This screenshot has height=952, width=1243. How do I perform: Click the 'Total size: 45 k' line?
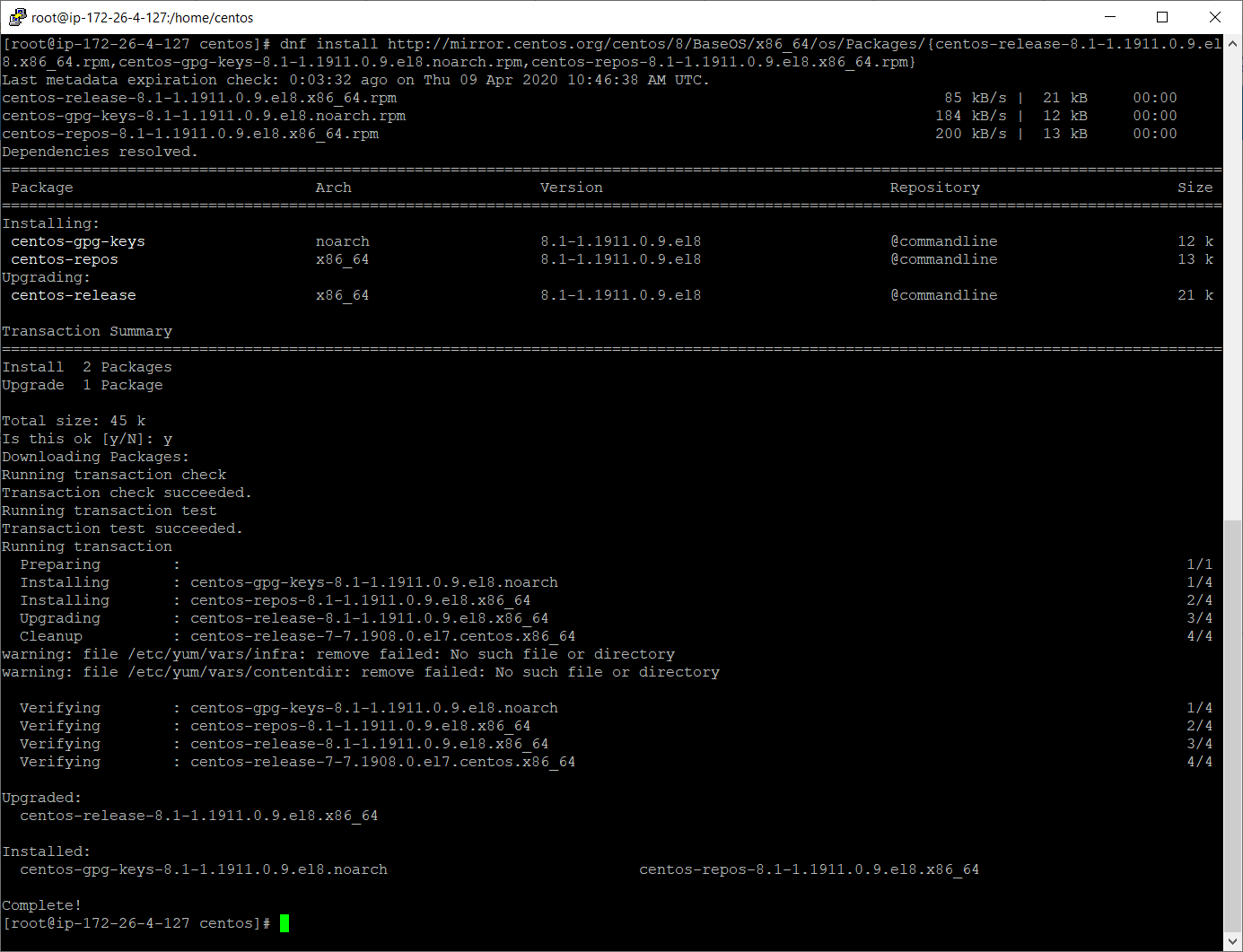pos(74,421)
